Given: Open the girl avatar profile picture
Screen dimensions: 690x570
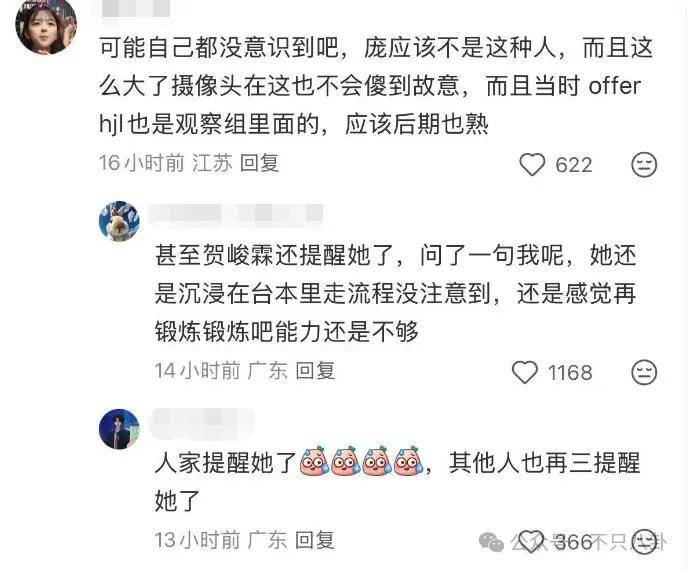Looking at the screenshot, I should pyautogui.click(x=46, y=26).
